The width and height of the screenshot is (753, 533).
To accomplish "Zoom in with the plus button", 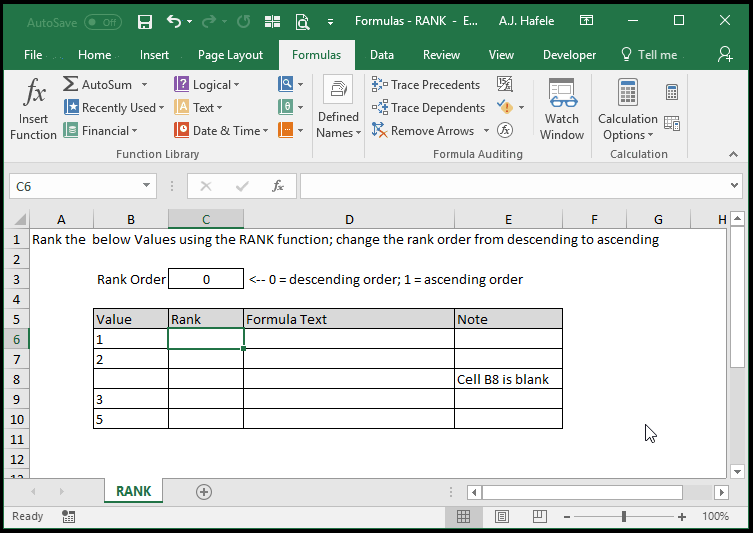I will pos(681,517).
